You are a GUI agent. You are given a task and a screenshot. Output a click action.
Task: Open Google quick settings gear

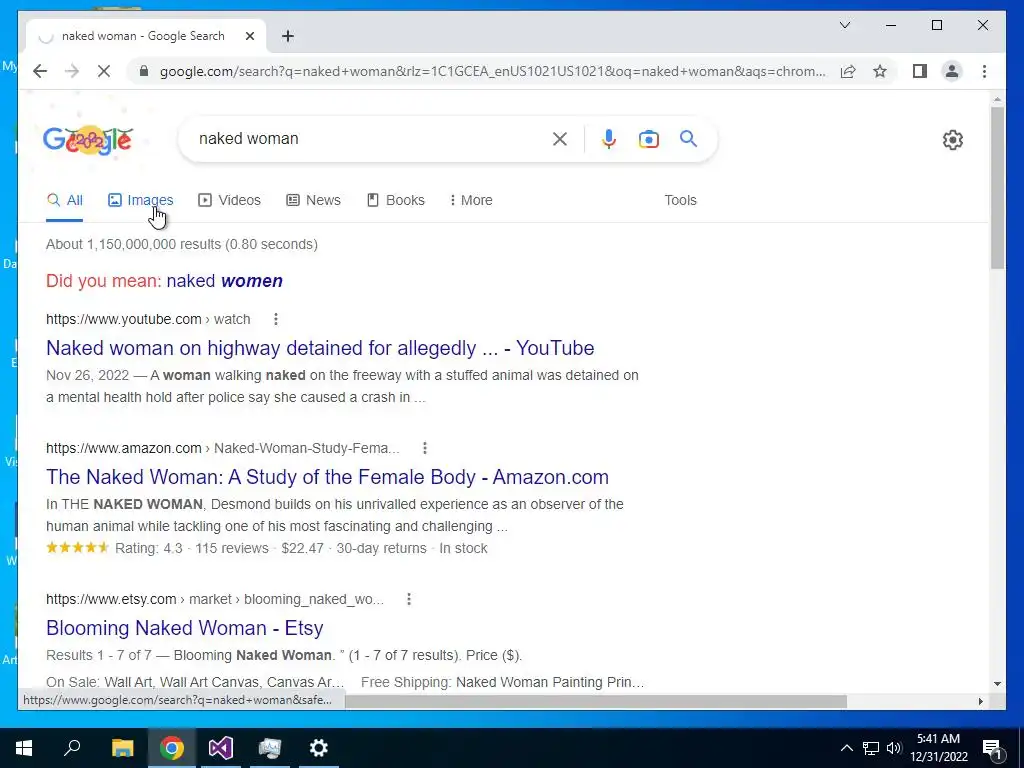click(x=952, y=139)
